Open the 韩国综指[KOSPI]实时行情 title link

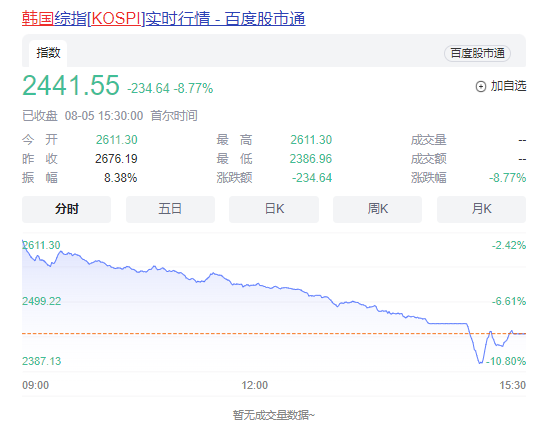(164, 18)
